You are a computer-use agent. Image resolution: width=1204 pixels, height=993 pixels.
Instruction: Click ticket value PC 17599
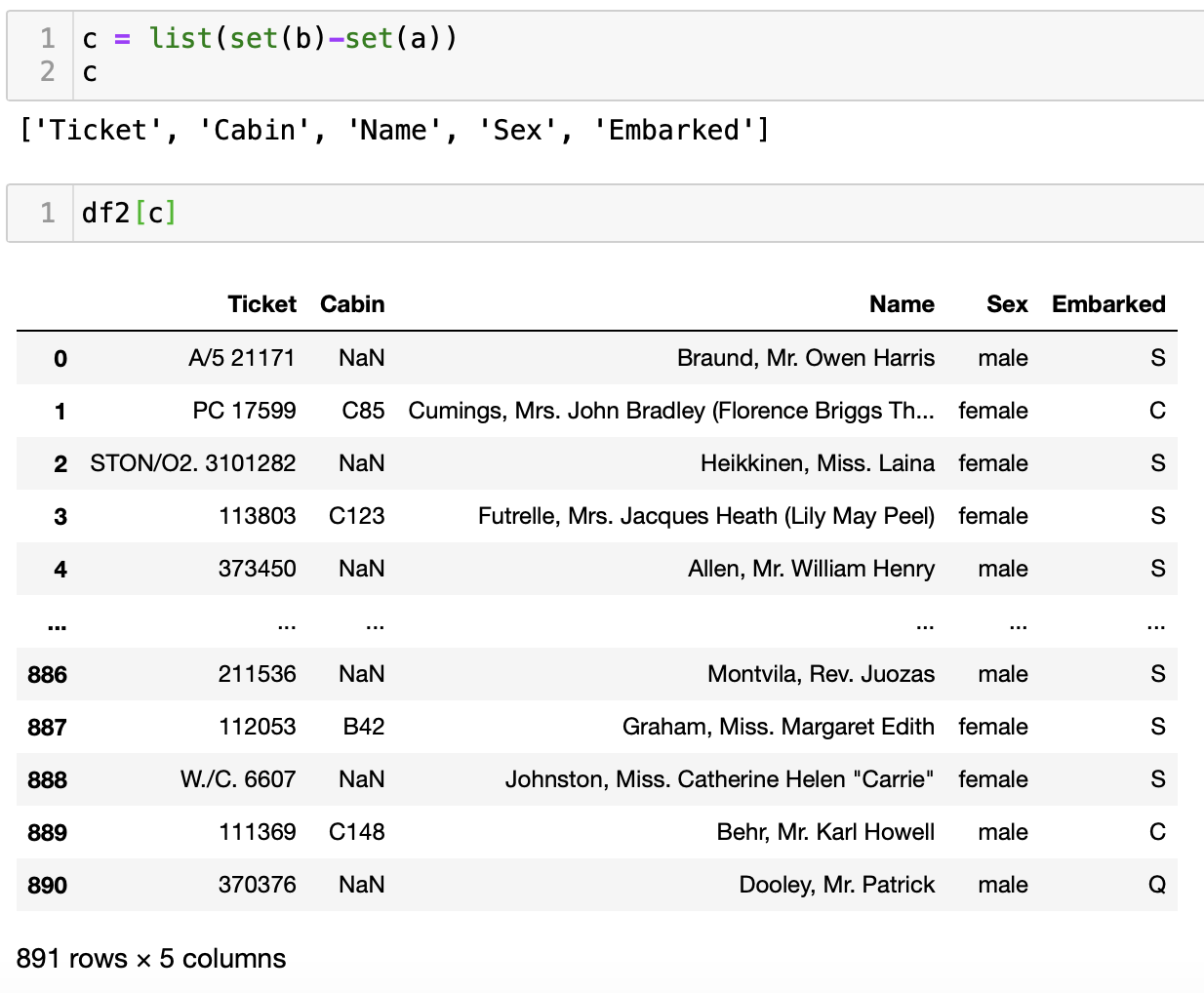244,411
